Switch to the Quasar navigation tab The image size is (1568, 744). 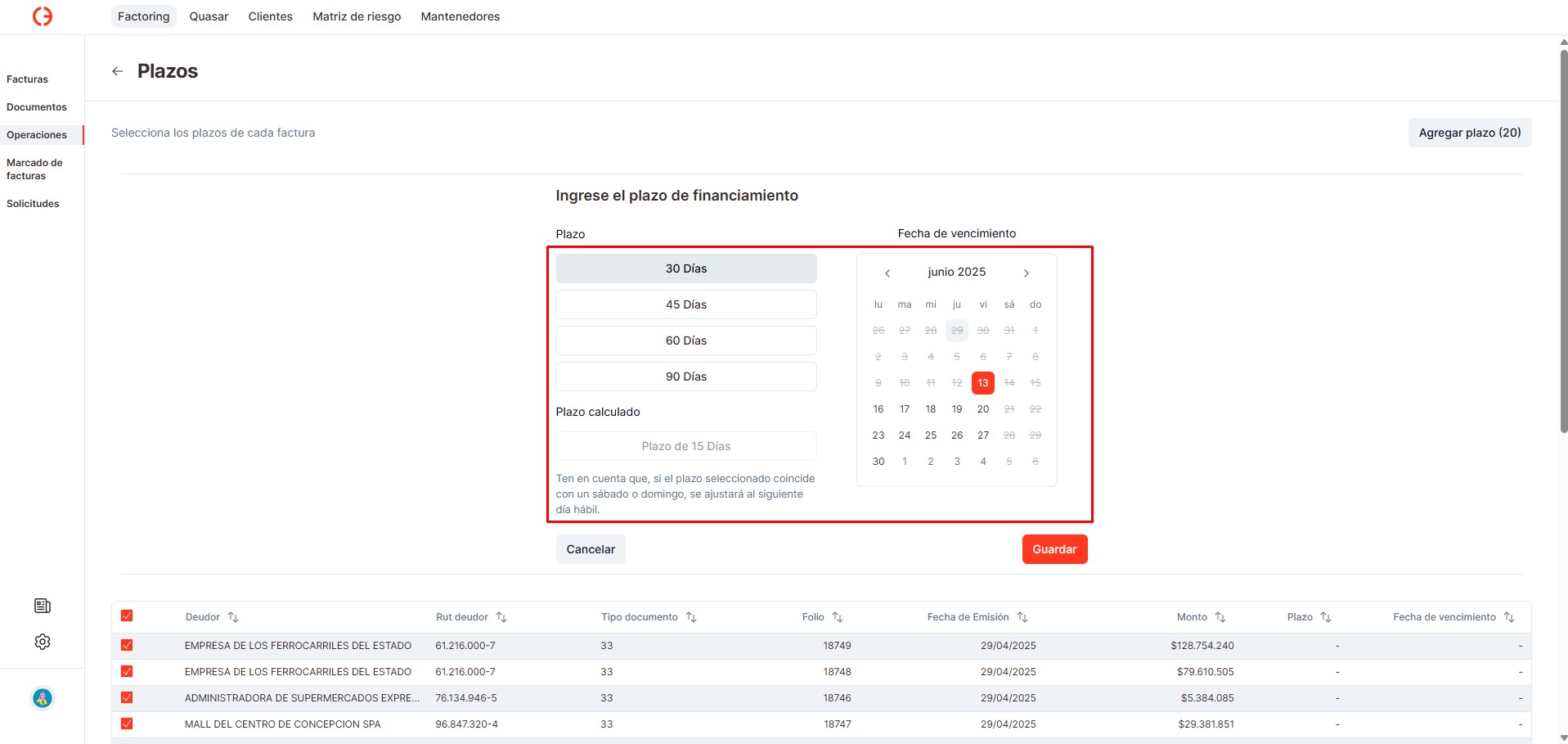click(209, 16)
